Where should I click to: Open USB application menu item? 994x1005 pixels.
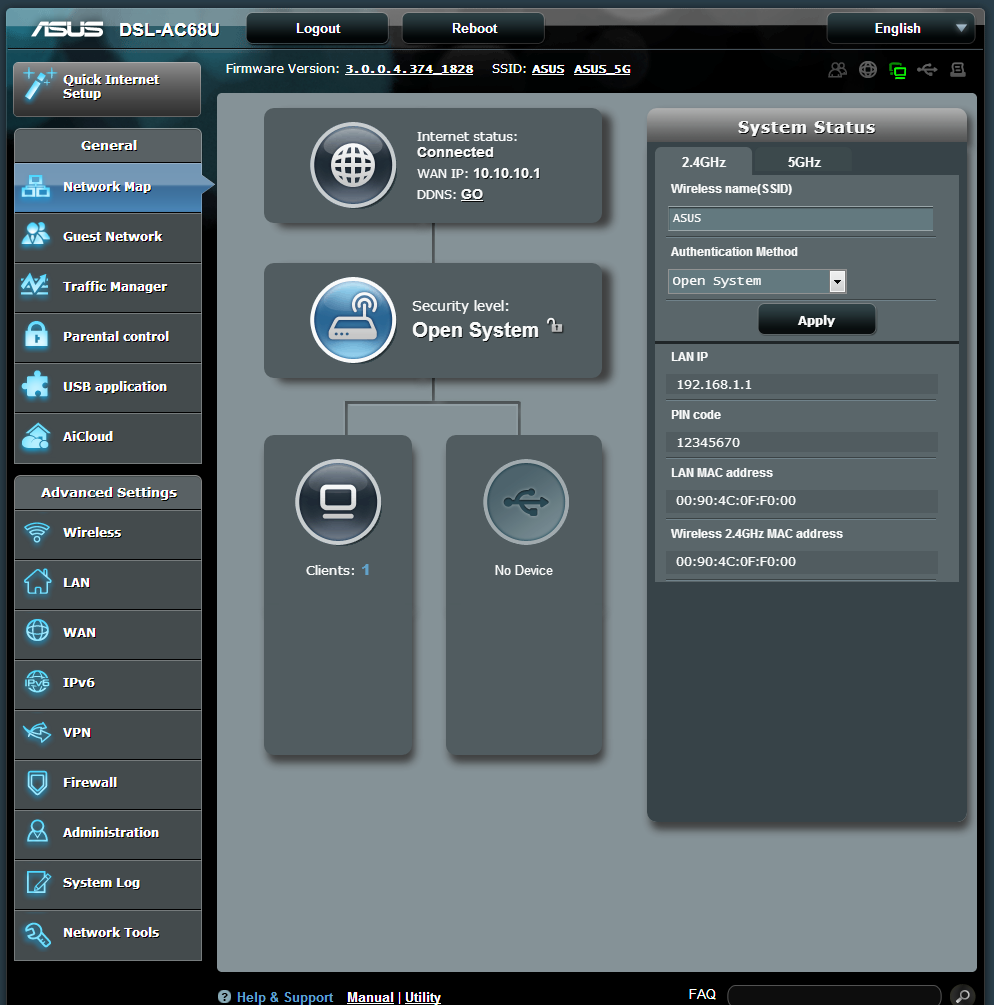pos(108,386)
